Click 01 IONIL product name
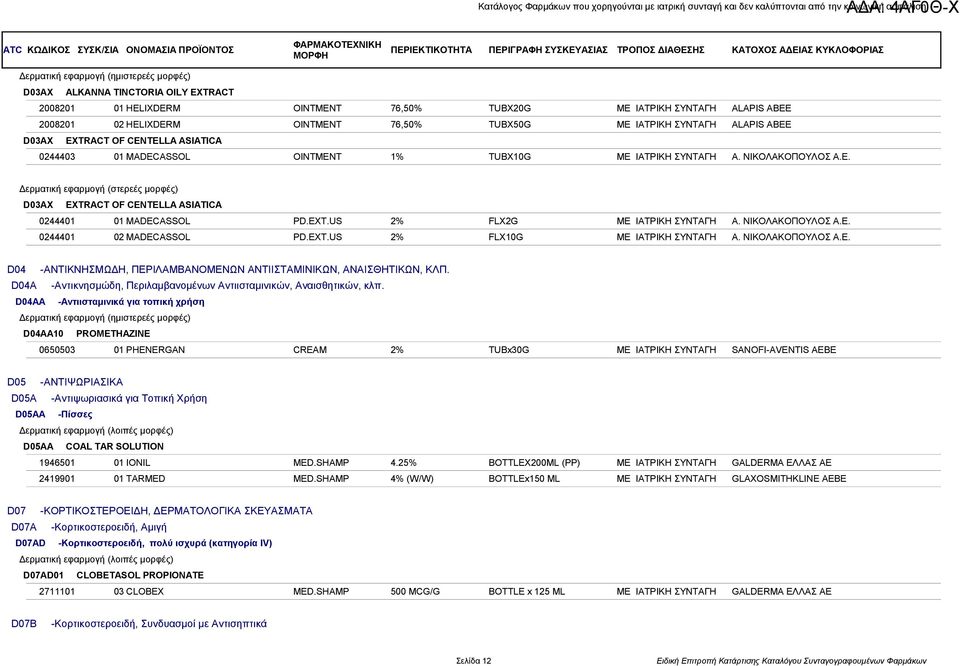This screenshot has height=666, width=960. [132, 463]
